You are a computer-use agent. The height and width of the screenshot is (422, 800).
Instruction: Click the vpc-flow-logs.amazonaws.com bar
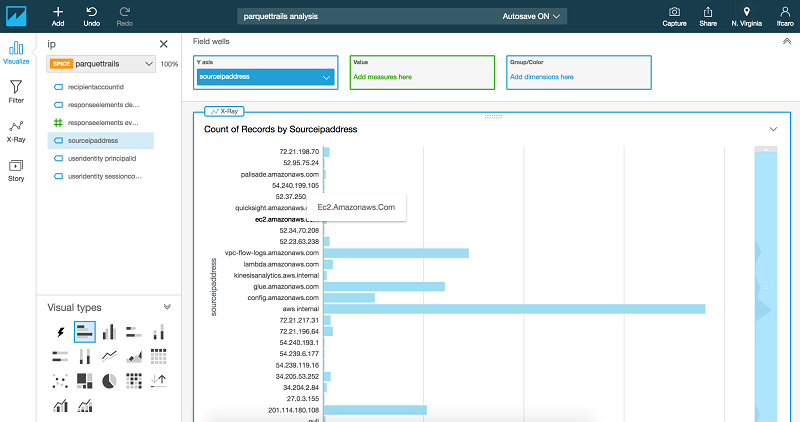[396, 253]
